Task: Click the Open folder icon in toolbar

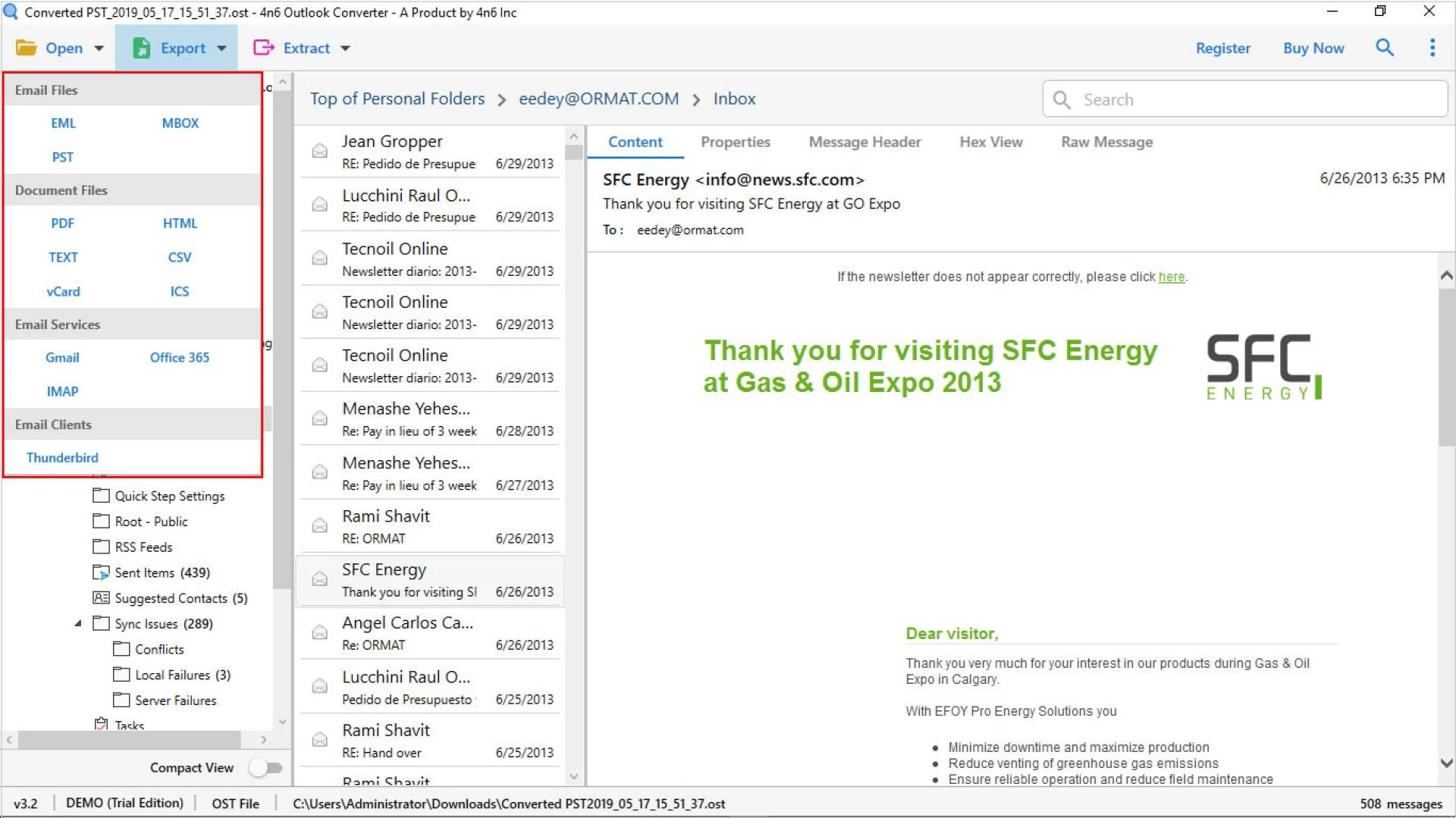Action: click(x=27, y=48)
